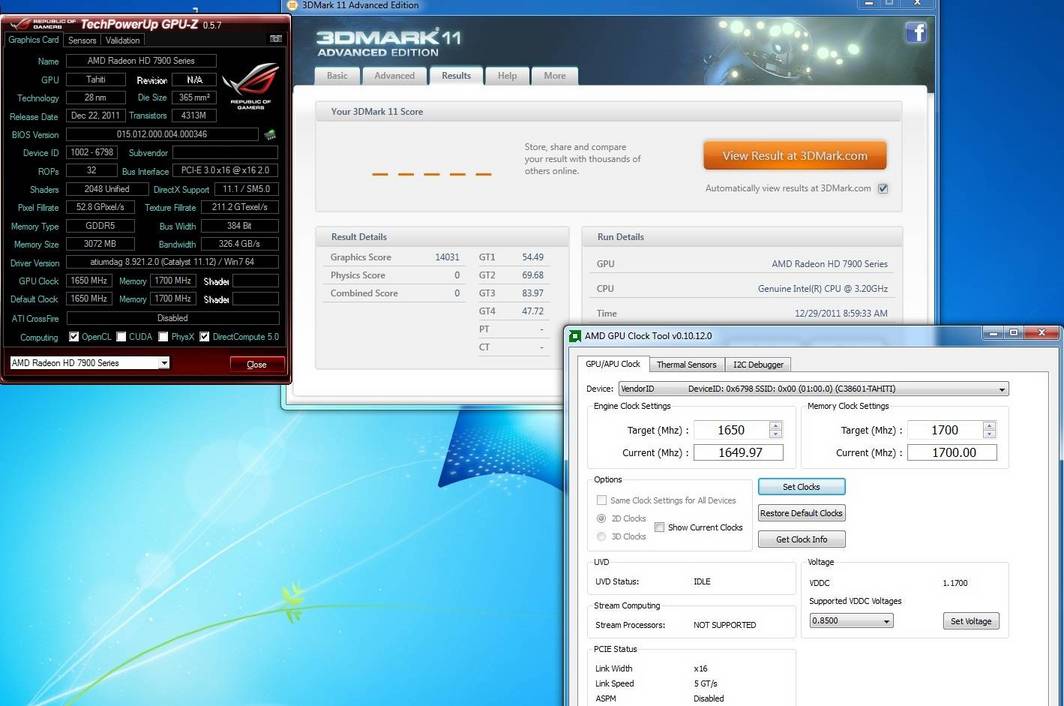Enable the CUDA checkbox in GPU-Z
This screenshot has width=1064, height=706.
pyautogui.click(x=123, y=336)
